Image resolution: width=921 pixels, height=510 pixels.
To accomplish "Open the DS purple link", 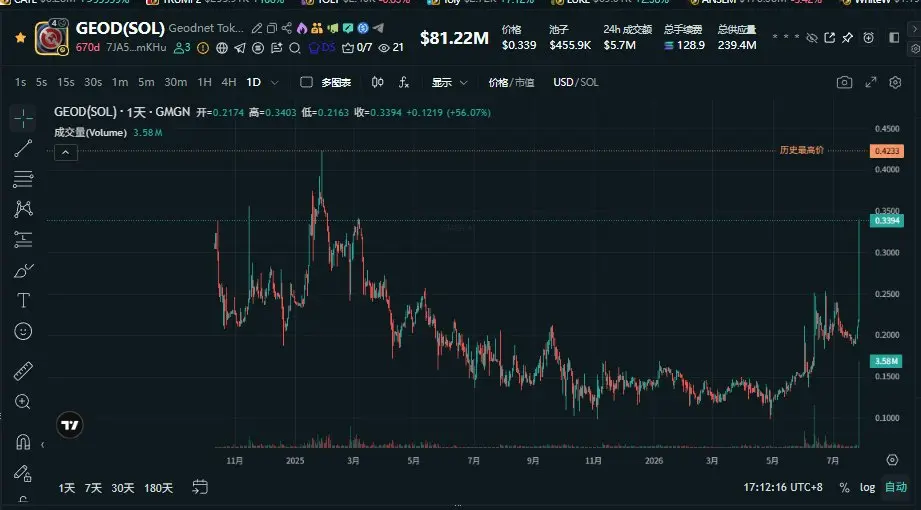I will pos(322,48).
